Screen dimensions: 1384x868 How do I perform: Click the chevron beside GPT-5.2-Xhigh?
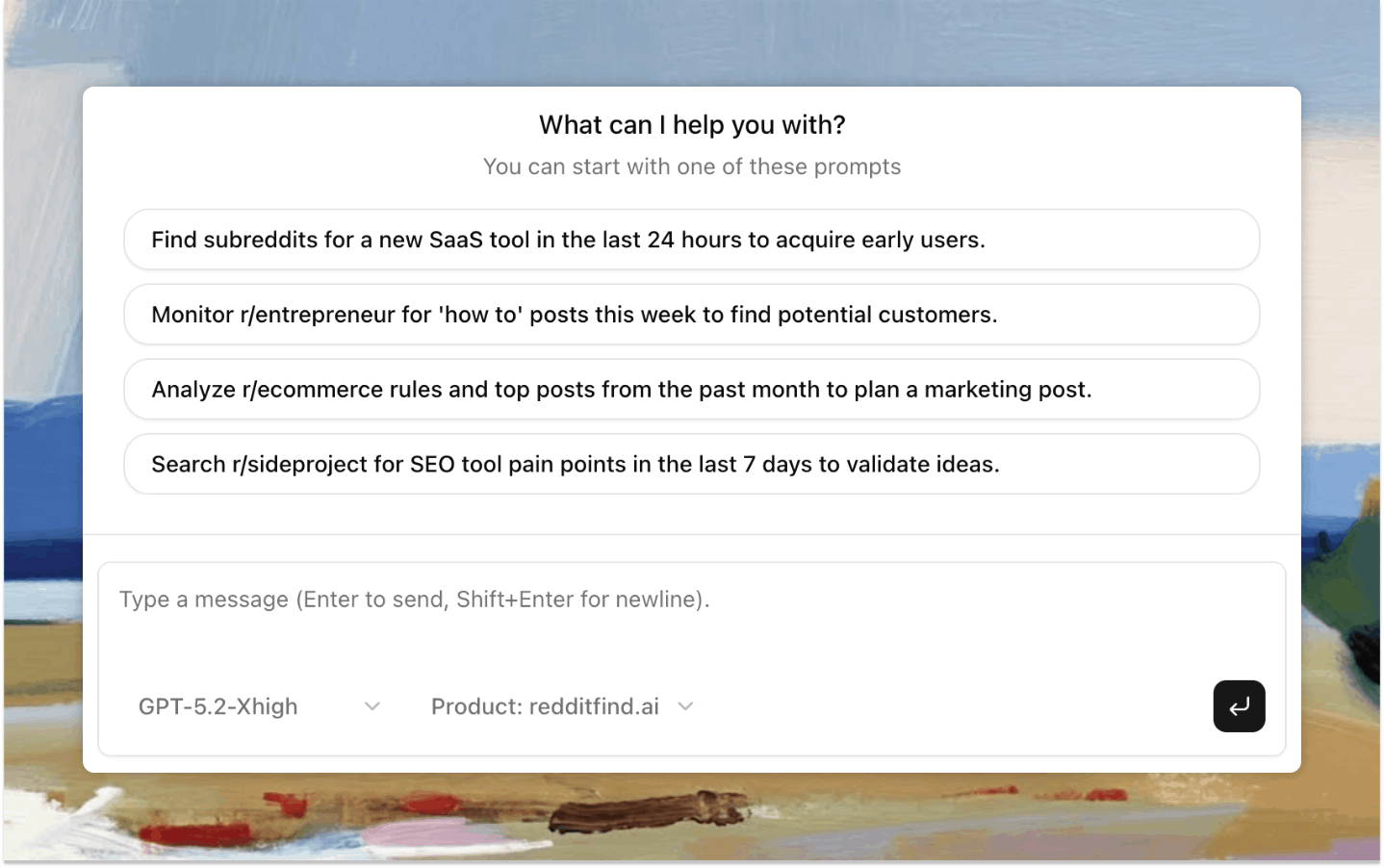[x=372, y=705]
